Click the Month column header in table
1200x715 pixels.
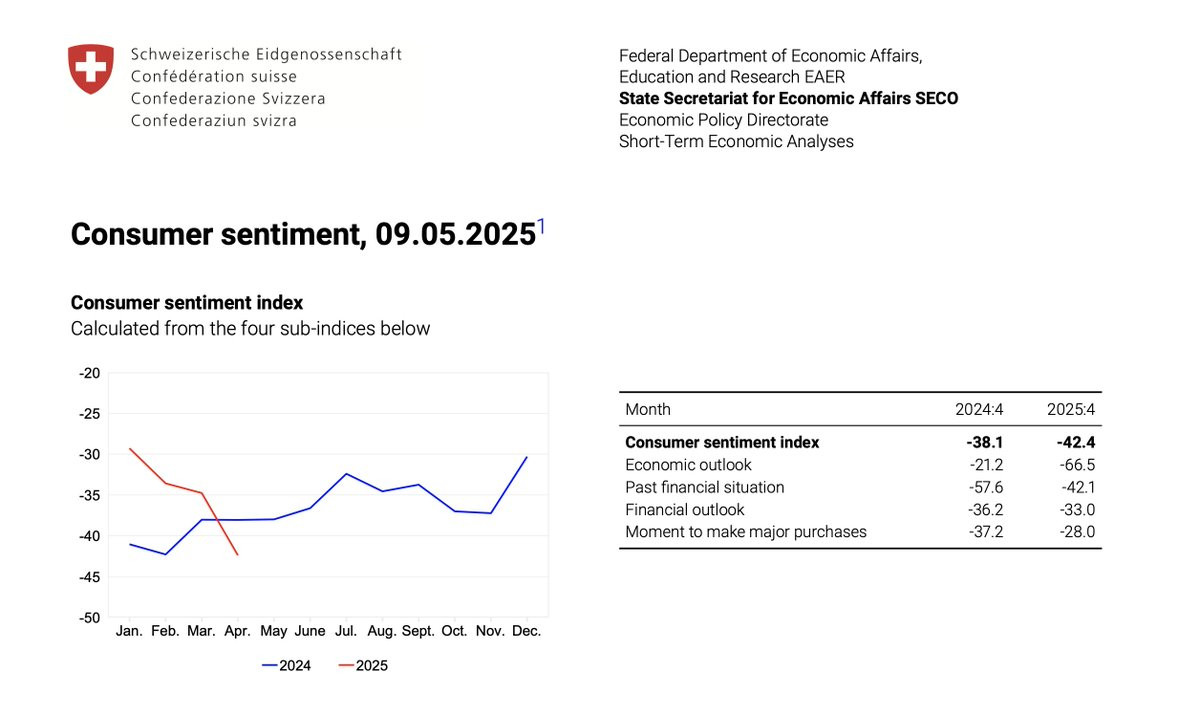tap(648, 409)
